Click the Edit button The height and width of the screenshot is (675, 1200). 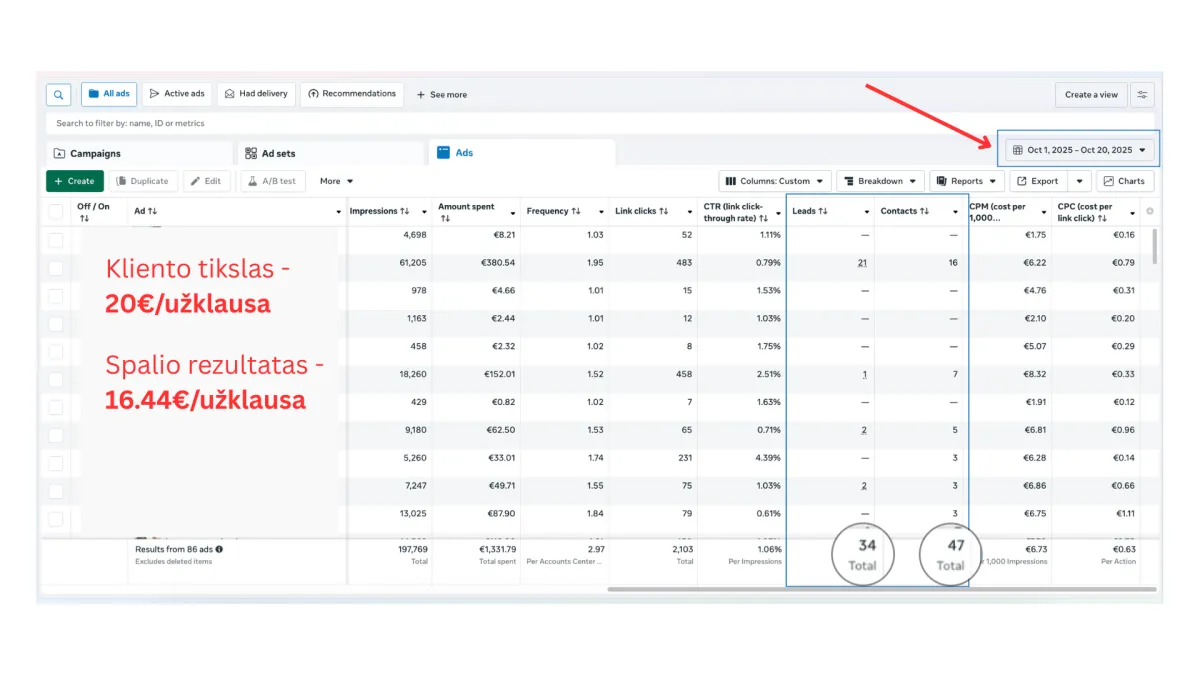[x=206, y=181]
